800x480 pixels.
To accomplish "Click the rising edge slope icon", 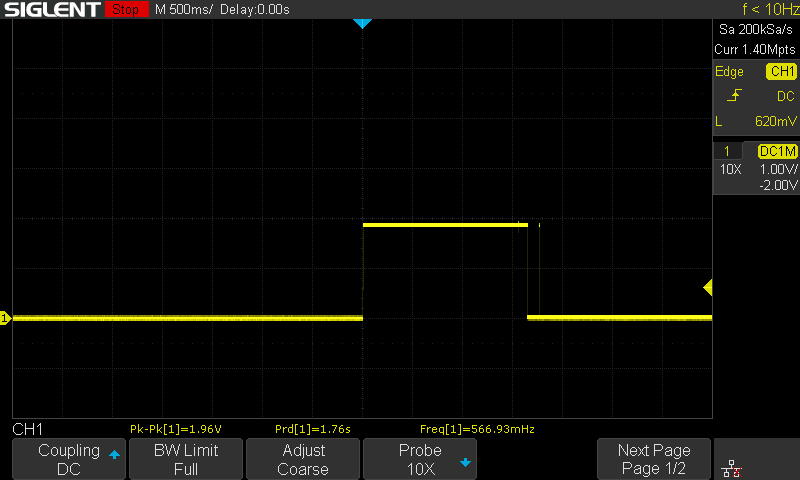I will 734,95.
